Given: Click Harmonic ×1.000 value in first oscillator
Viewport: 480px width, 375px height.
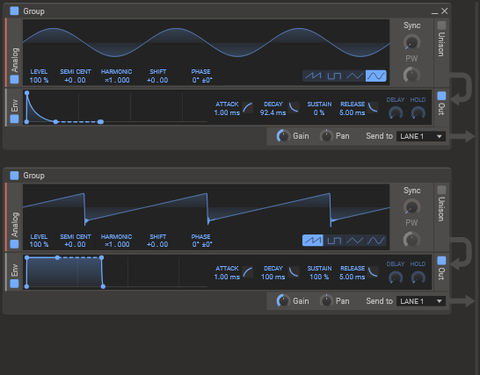Looking at the screenshot, I should [x=117, y=80].
